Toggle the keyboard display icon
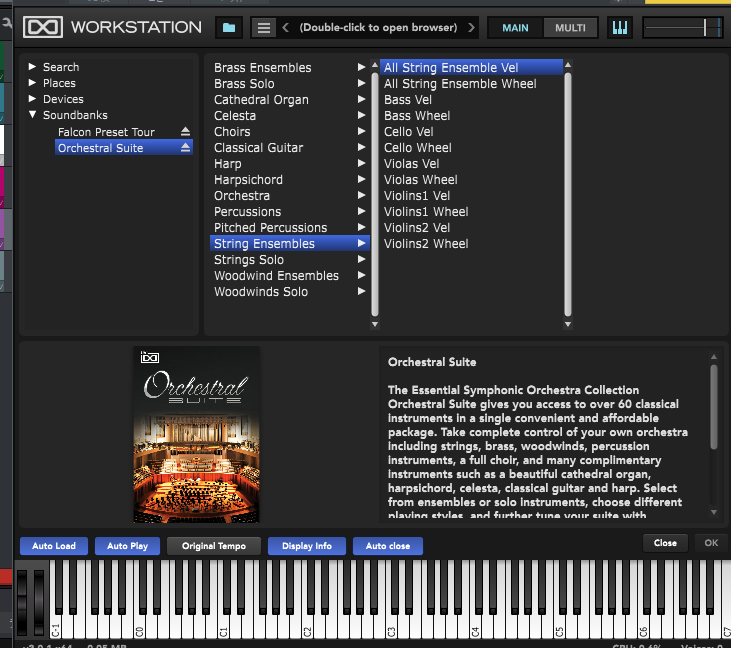 click(620, 28)
